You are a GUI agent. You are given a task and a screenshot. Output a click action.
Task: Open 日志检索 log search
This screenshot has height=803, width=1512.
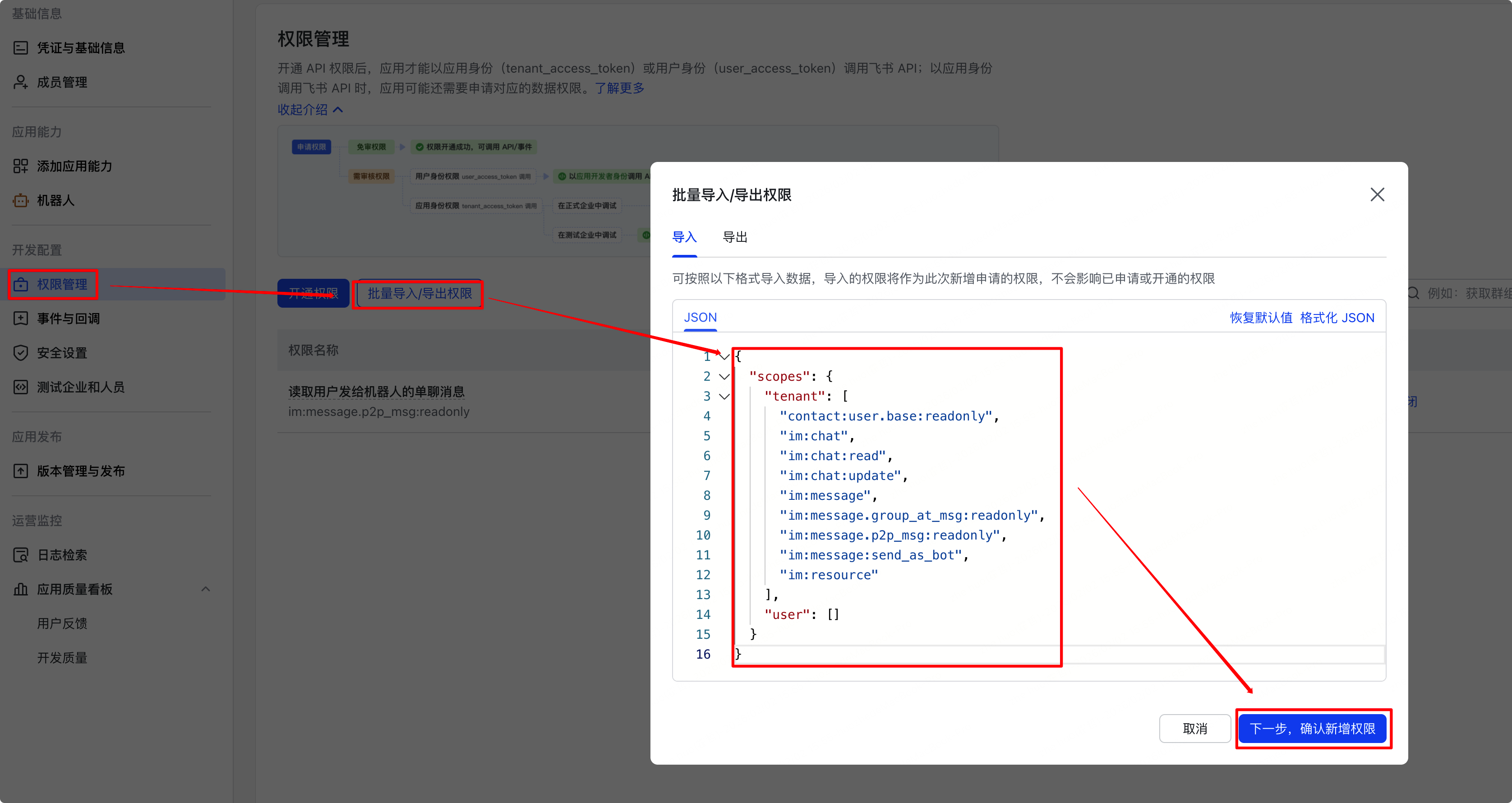coord(21,554)
